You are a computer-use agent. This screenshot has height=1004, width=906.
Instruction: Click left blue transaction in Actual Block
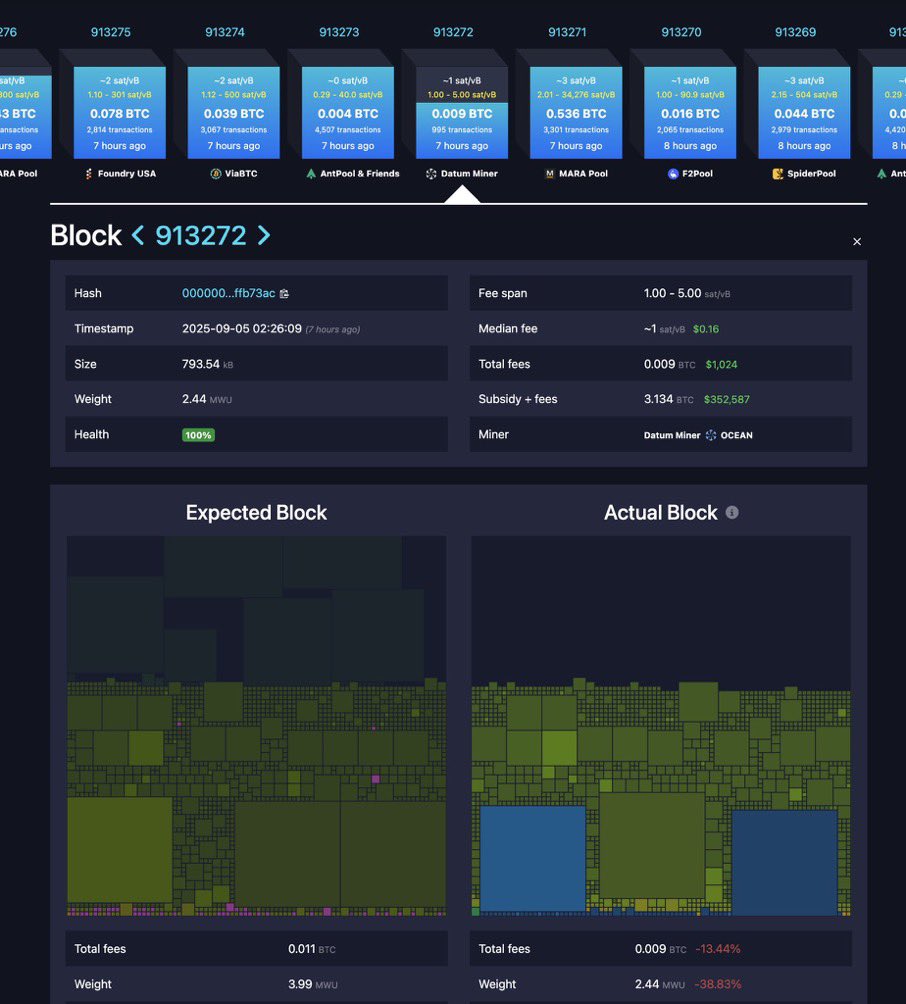532,858
